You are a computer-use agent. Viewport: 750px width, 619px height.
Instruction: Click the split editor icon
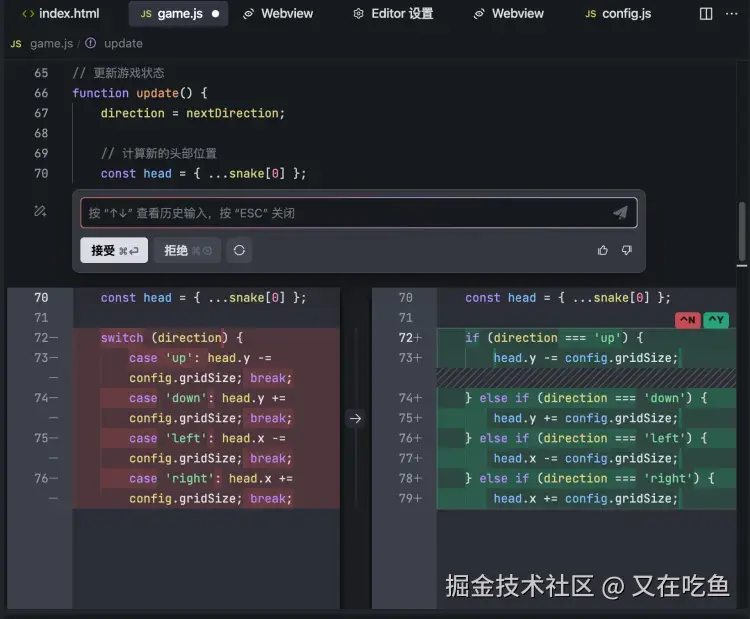click(706, 13)
